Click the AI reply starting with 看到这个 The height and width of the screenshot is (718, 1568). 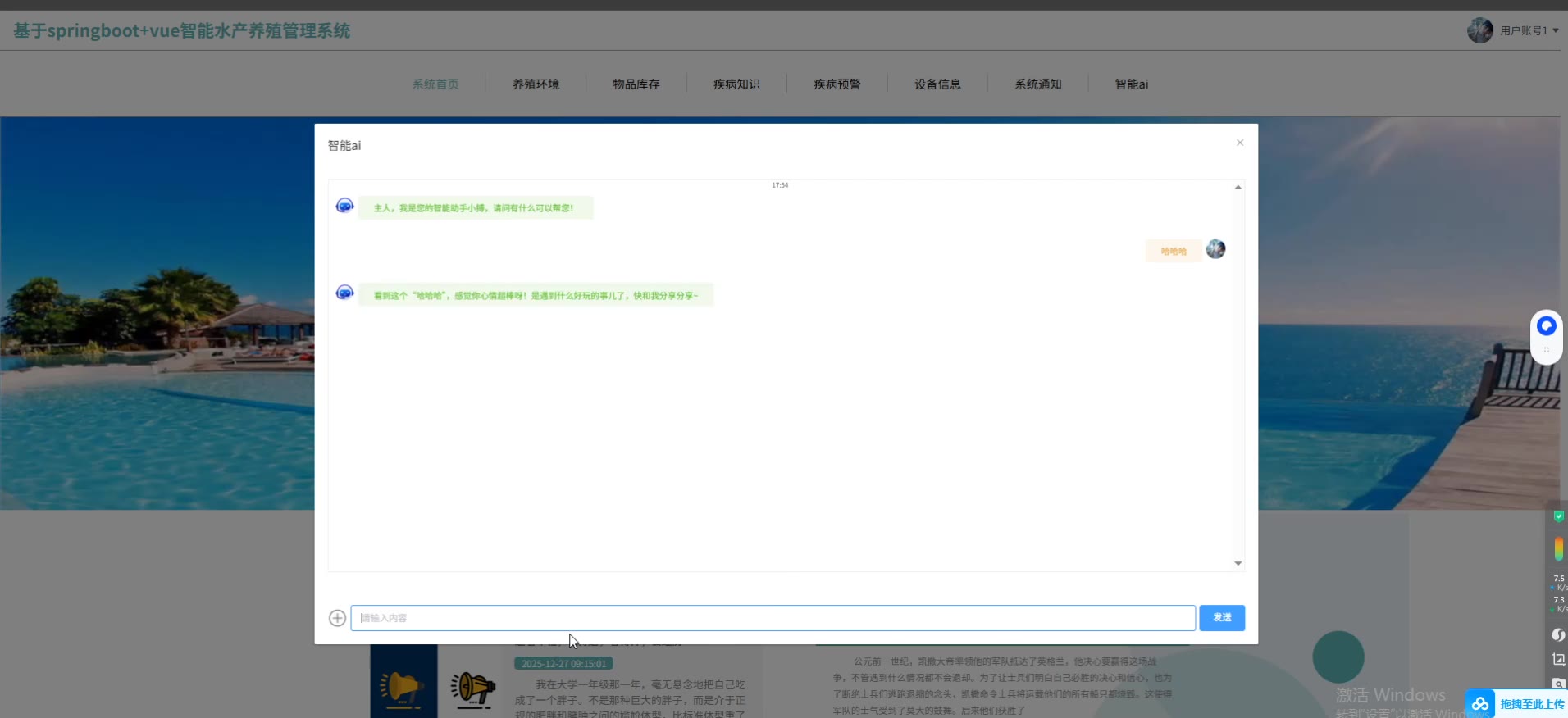click(x=536, y=295)
